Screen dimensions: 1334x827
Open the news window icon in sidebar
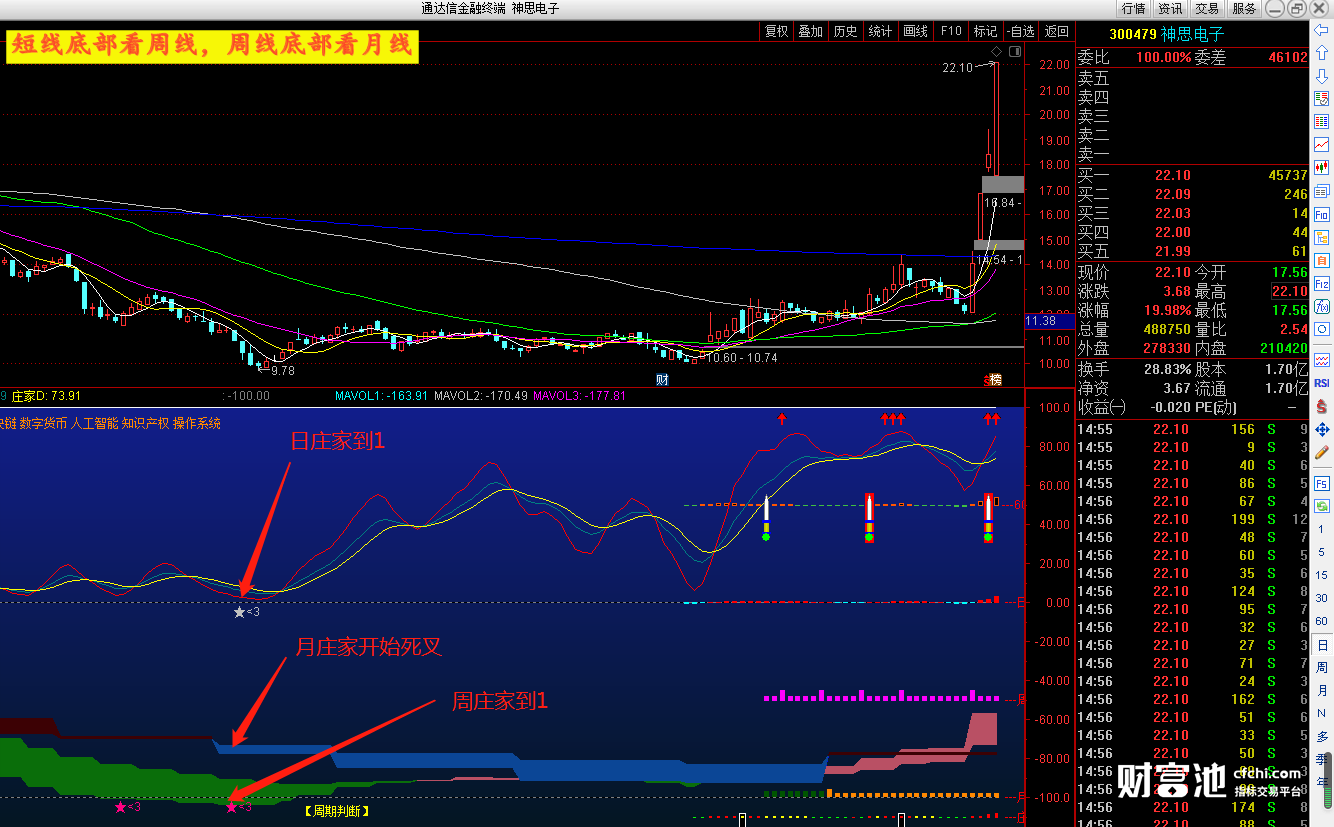point(1322,191)
